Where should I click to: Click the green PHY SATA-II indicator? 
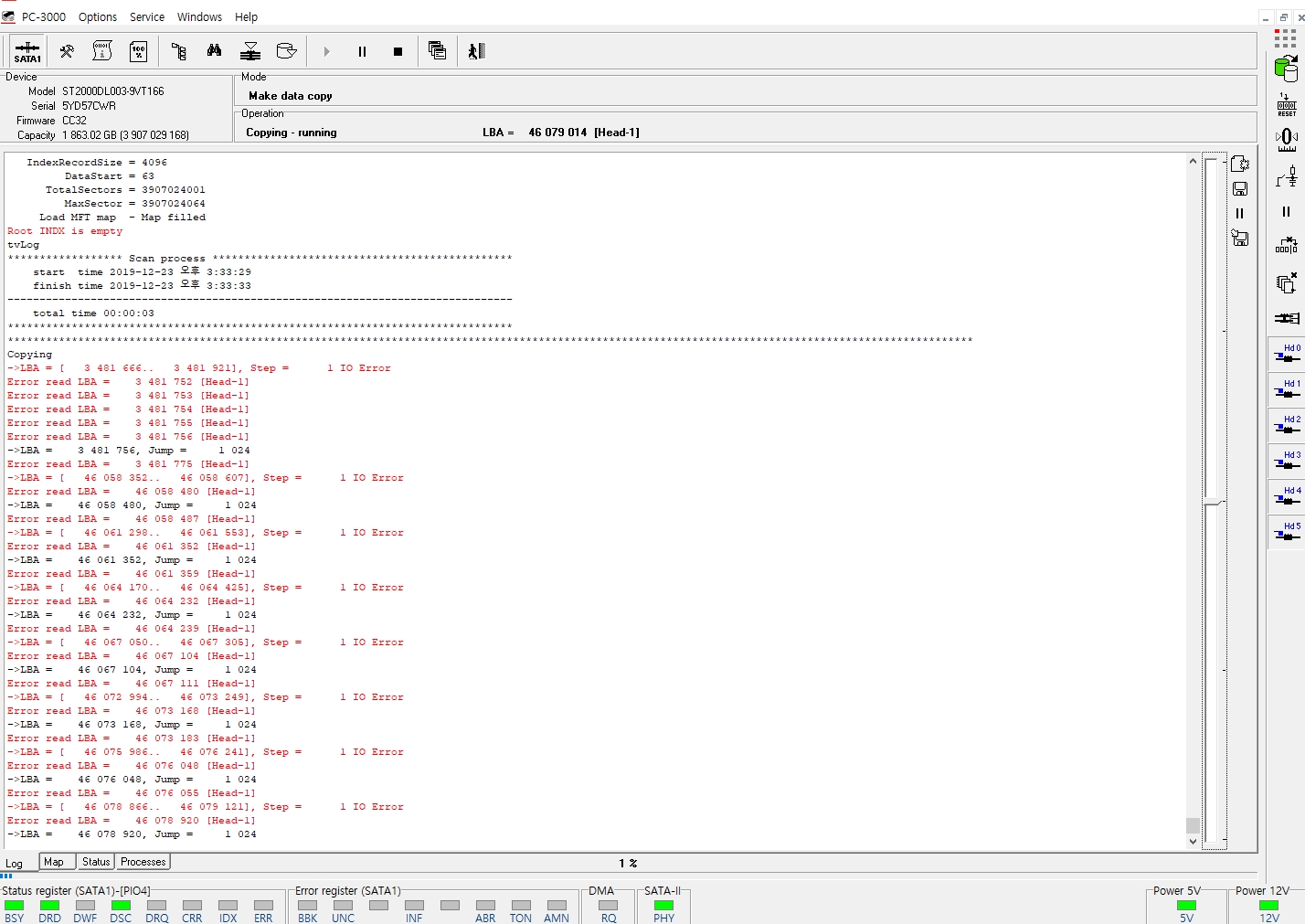click(664, 905)
